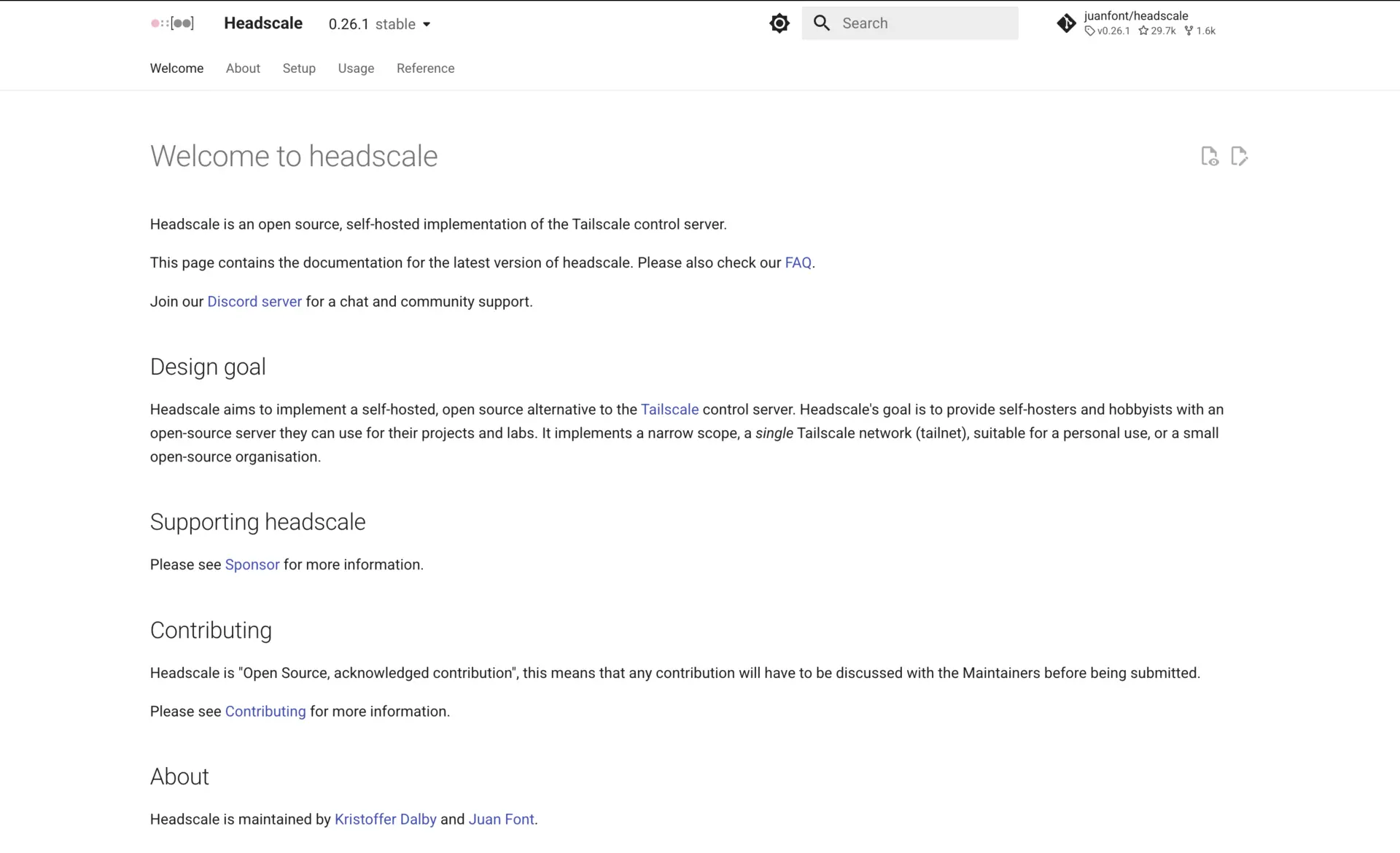
Task: Open the git repository diamond icon
Action: pyautogui.click(x=1066, y=23)
